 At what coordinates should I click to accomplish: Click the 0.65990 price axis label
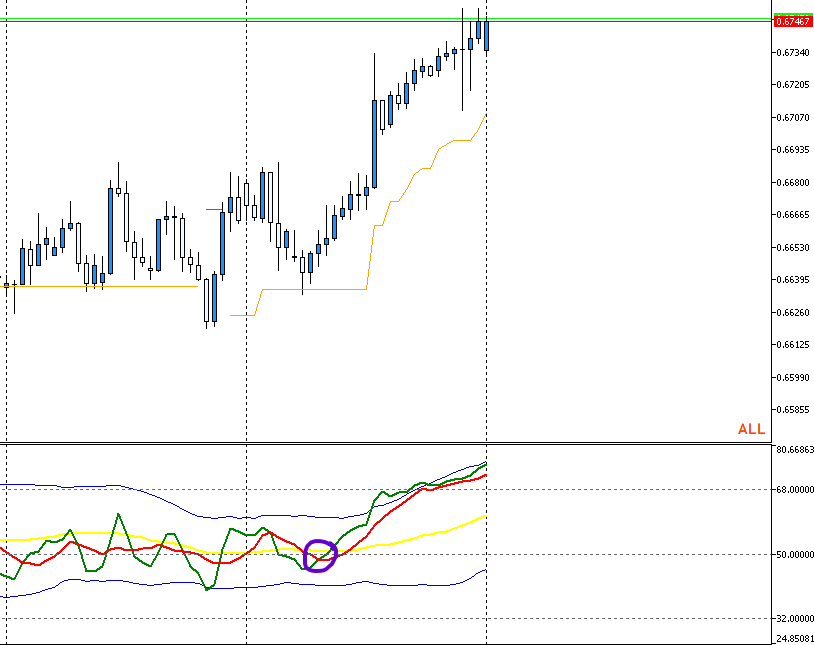click(x=793, y=378)
